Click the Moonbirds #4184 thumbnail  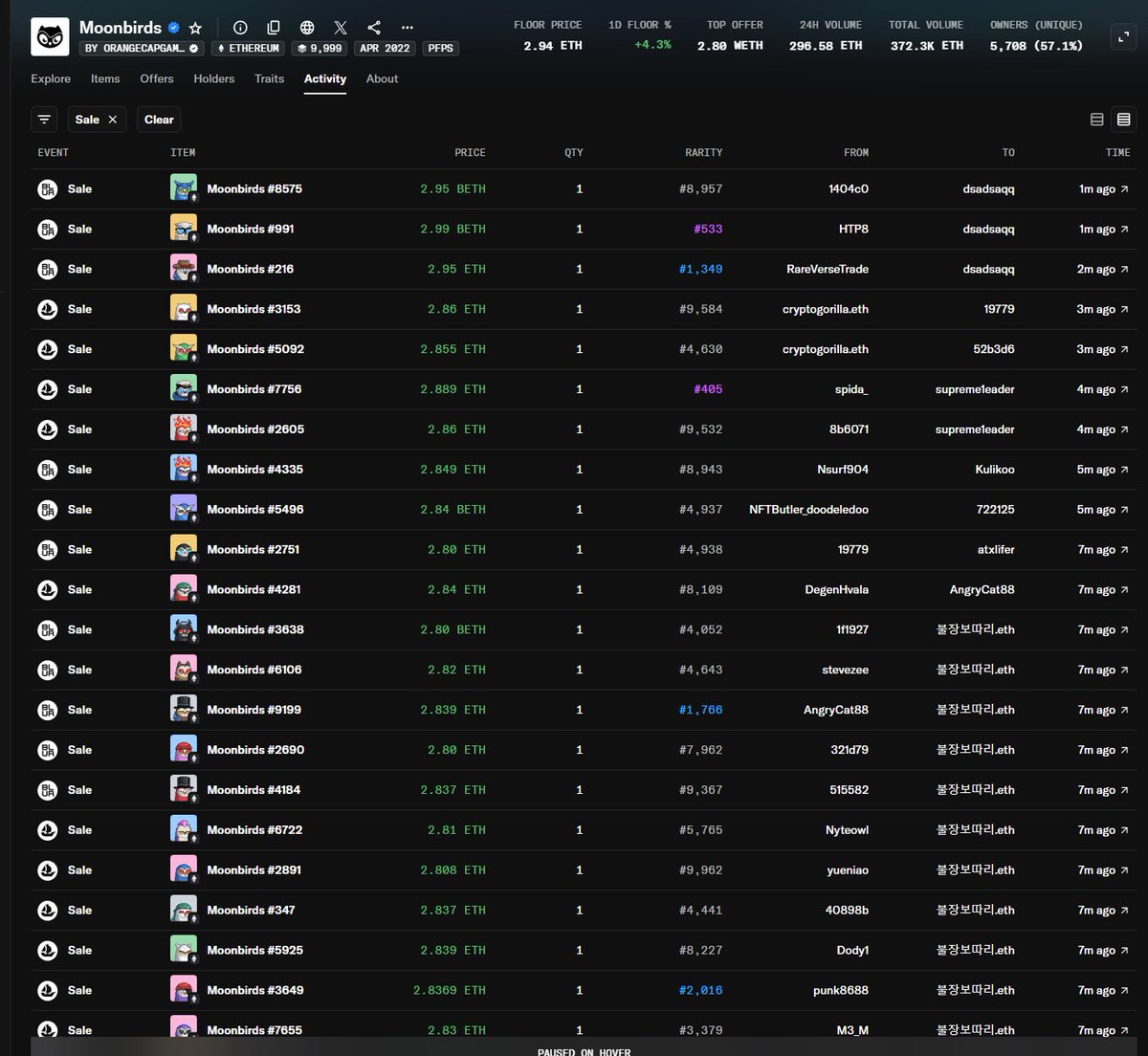[184, 789]
